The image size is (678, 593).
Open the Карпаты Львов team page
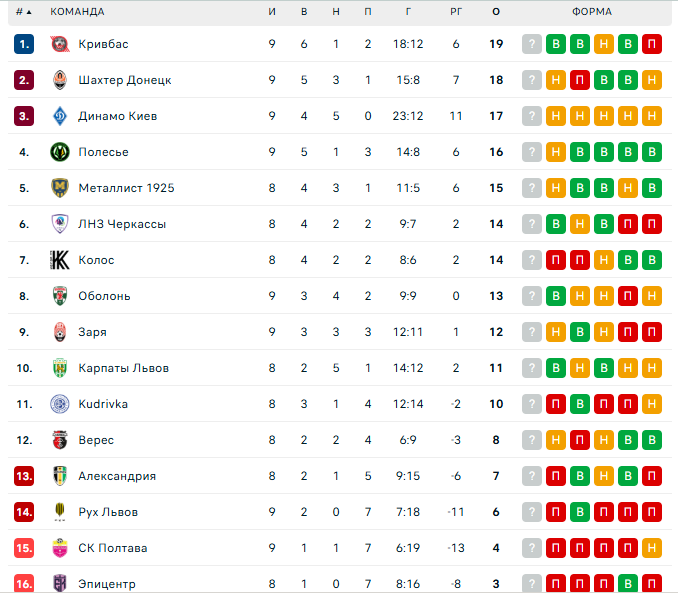point(123,368)
